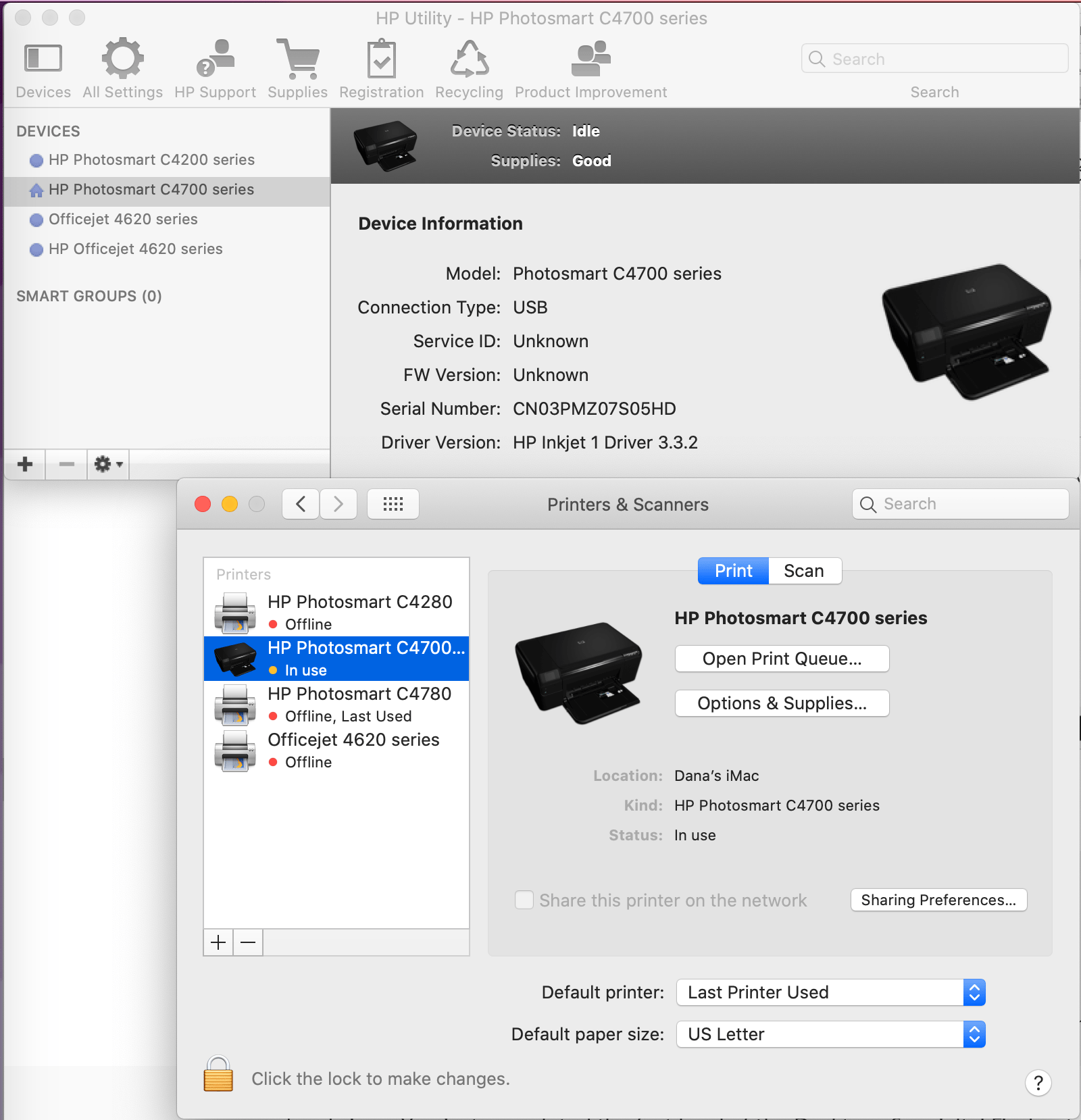Select the HP Photosmart C4700 printer in use
Screen dimensions: 1081x1120
pos(336,659)
